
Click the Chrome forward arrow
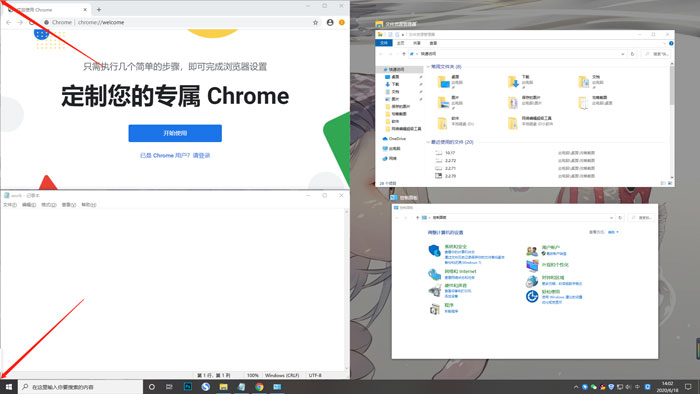click(x=20, y=22)
